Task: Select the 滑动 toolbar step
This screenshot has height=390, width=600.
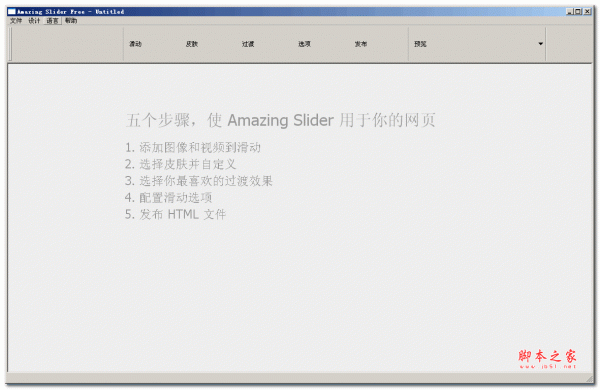Action: tap(135, 44)
